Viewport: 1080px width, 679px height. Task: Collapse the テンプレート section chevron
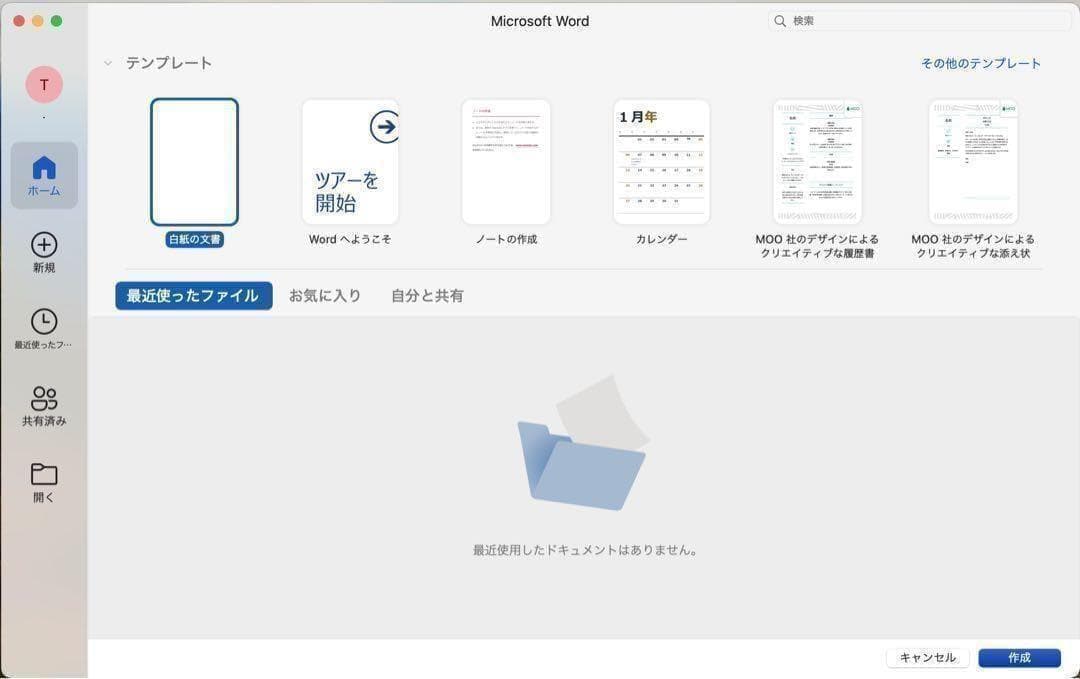[108, 62]
